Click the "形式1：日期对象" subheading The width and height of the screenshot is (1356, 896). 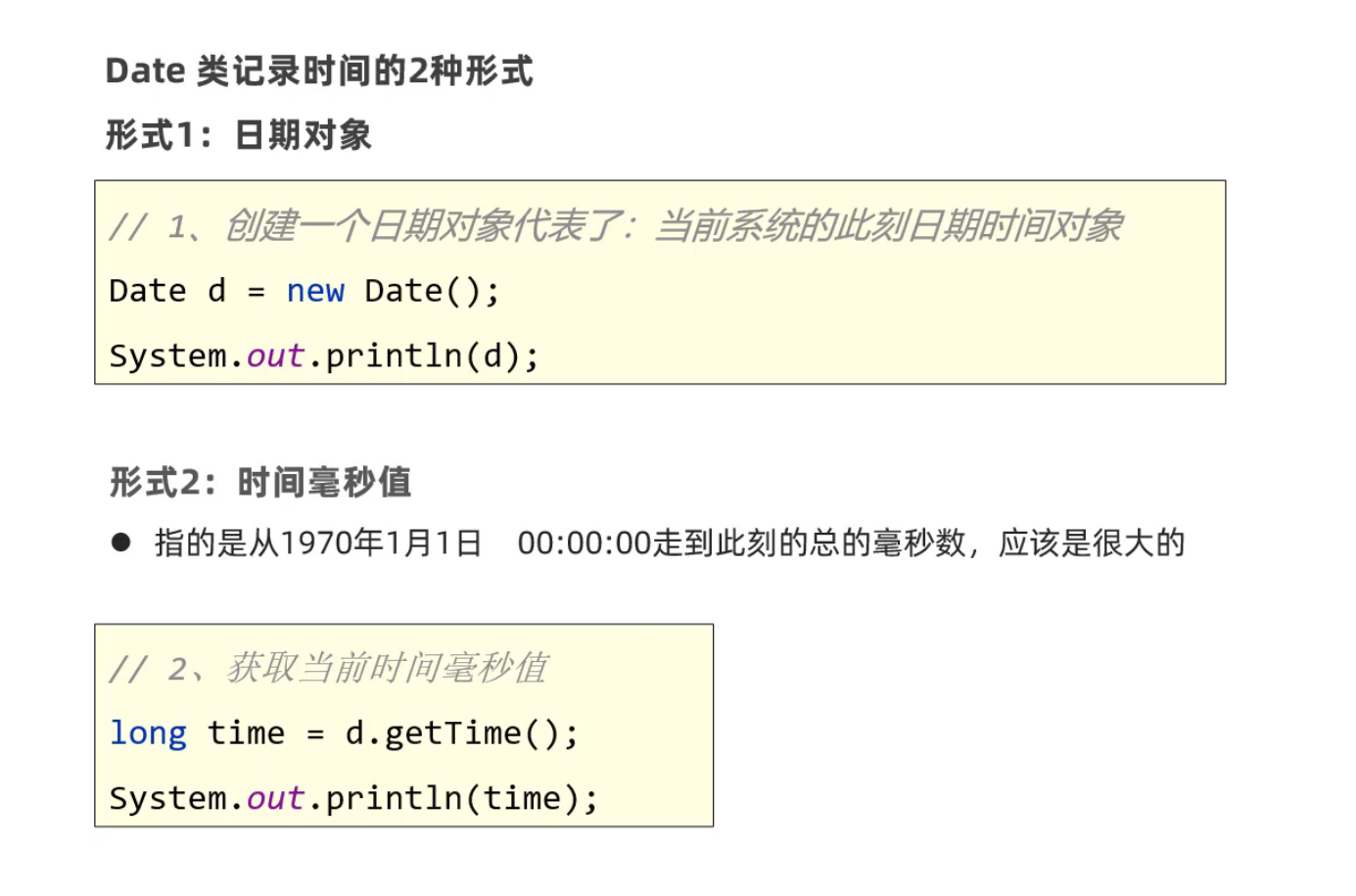click(x=239, y=135)
